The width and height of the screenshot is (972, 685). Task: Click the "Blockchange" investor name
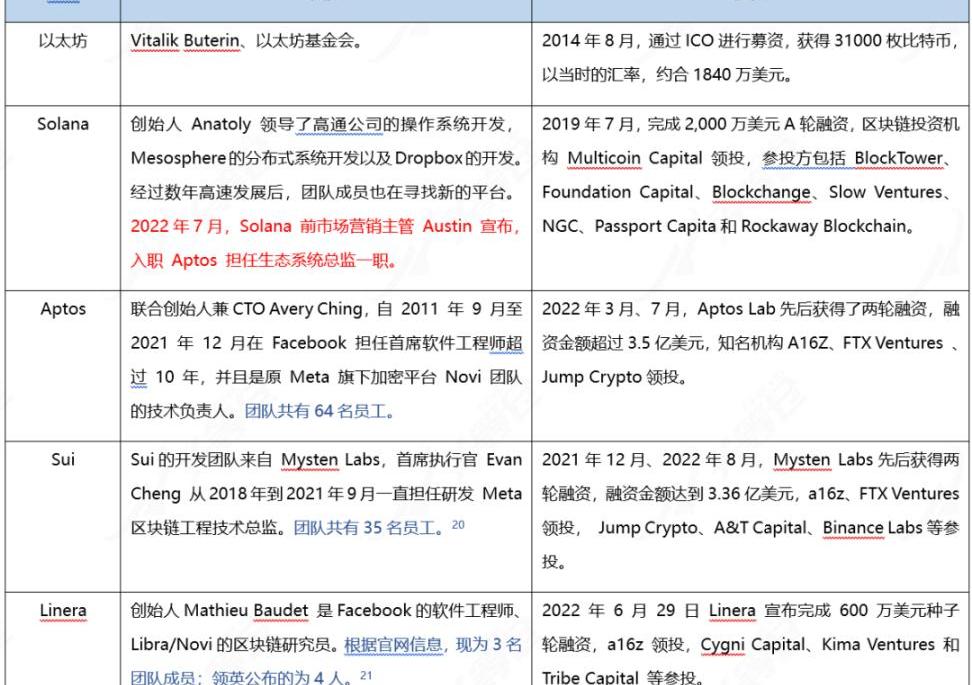(761, 192)
